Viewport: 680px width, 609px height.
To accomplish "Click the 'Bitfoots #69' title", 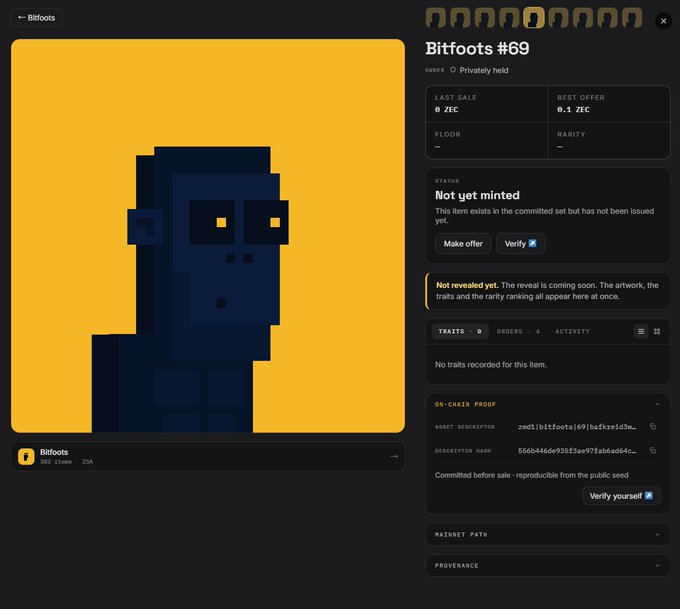I will 477,49.
